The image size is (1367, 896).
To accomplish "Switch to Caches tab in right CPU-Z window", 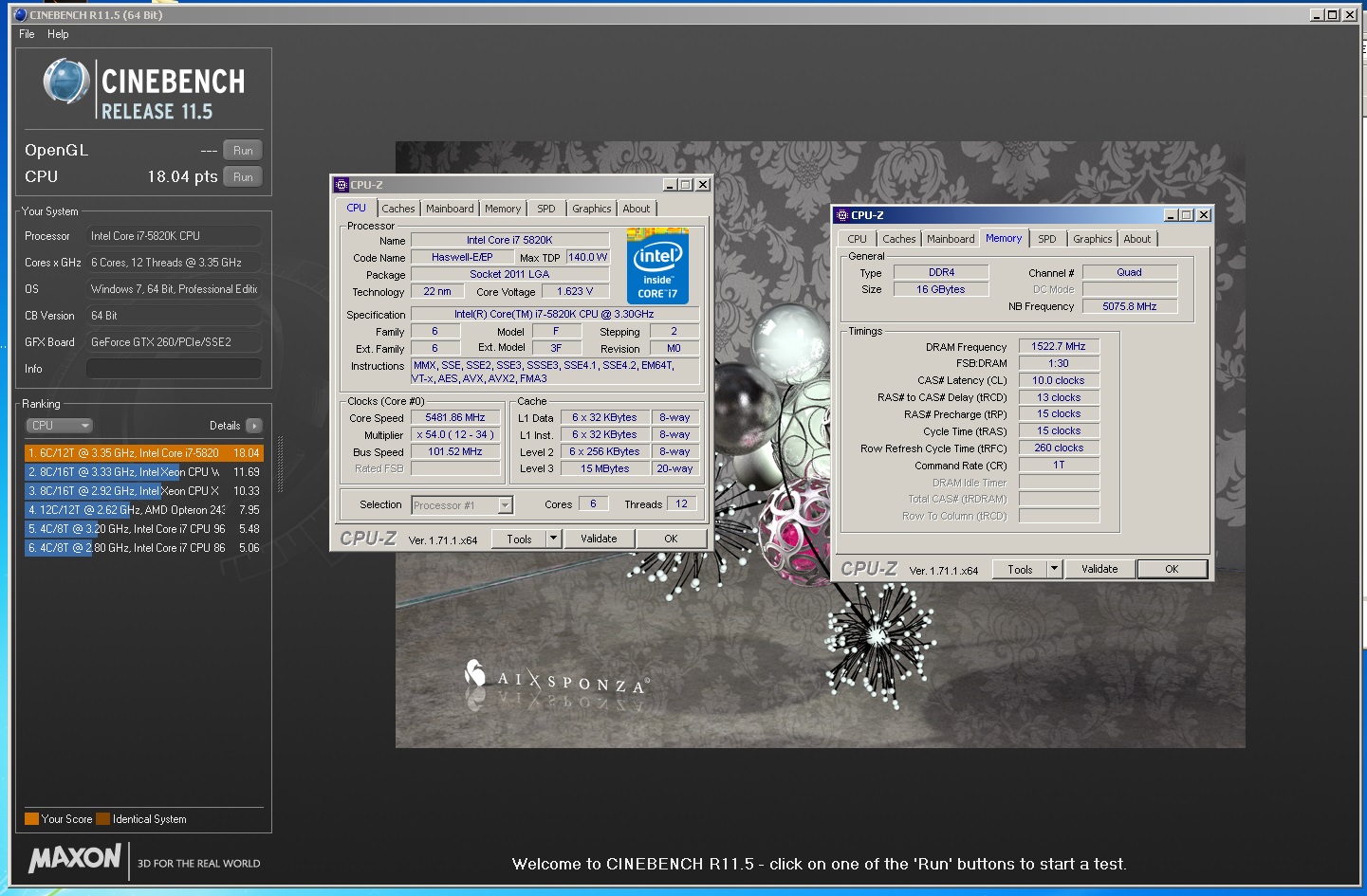I will 899,239.
